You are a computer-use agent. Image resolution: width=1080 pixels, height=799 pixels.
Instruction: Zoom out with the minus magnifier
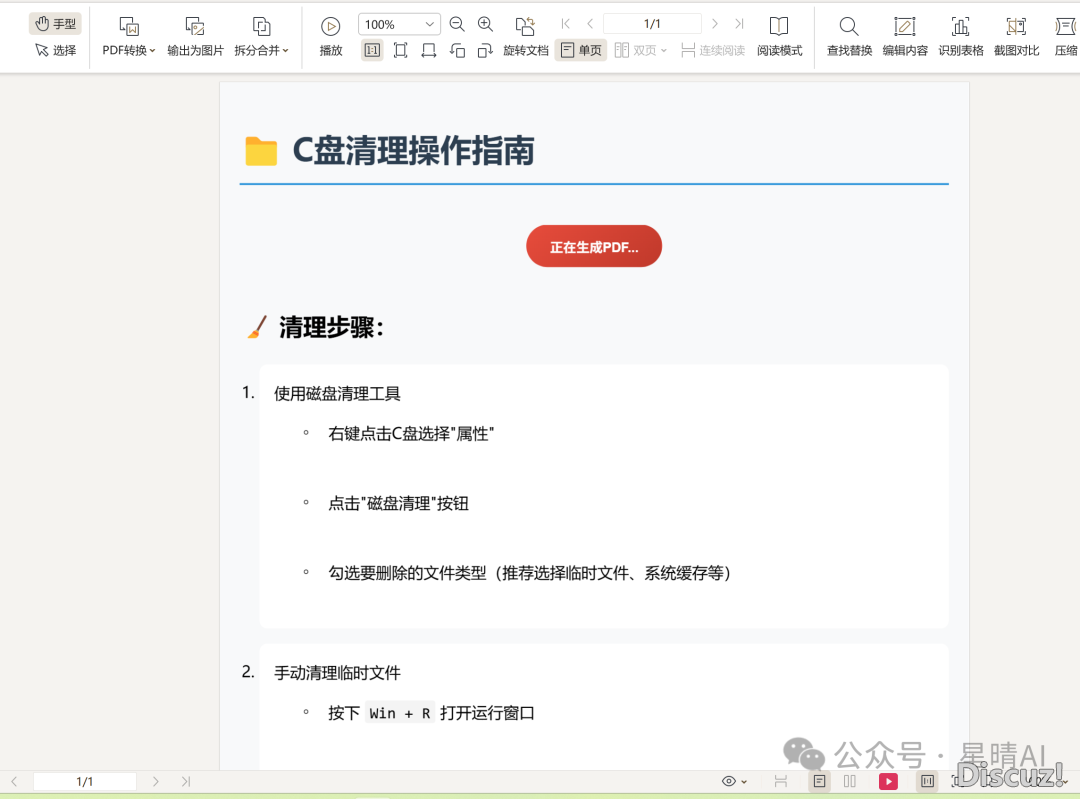[x=457, y=24]
